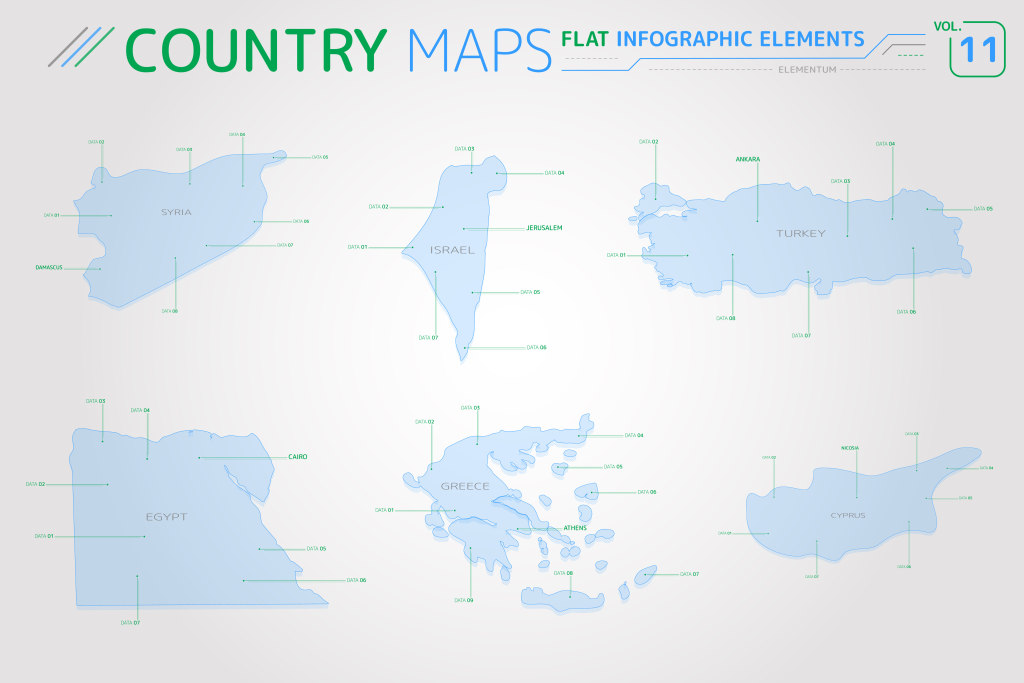Image resolution: width=1024 pixels, height=683 pixels.
Task: Click the DATA 07 label below Egypt
Action: pos(130,622)
